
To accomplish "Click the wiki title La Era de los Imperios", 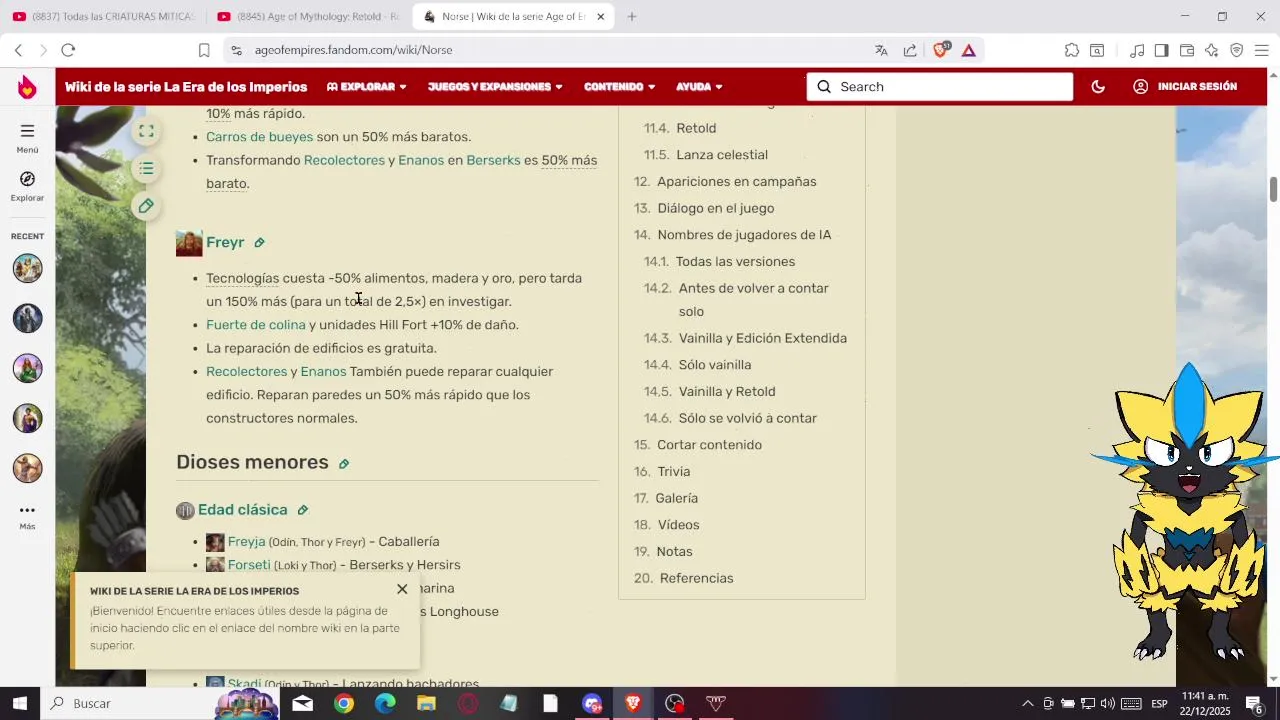I will click(x=186, y=87).
